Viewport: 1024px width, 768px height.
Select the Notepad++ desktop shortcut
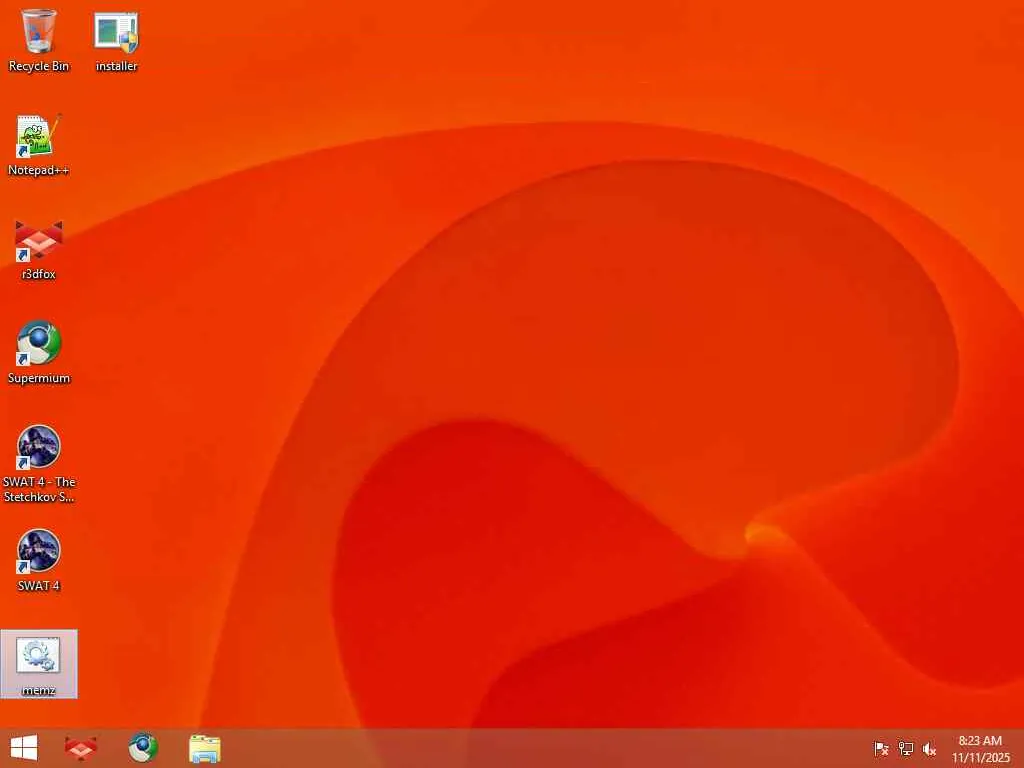click(39, 145)
